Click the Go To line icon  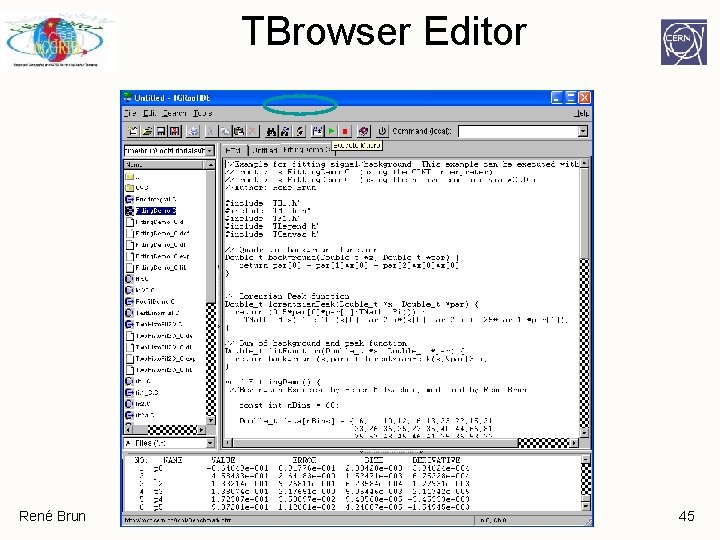click(299, 131)
